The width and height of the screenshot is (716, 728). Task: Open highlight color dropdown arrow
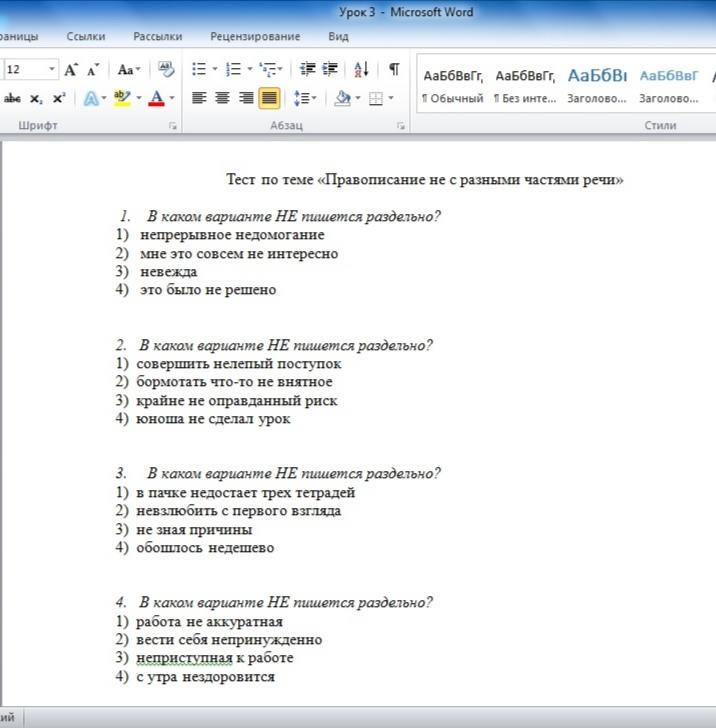pyautogui.click(x=139, y=98)
